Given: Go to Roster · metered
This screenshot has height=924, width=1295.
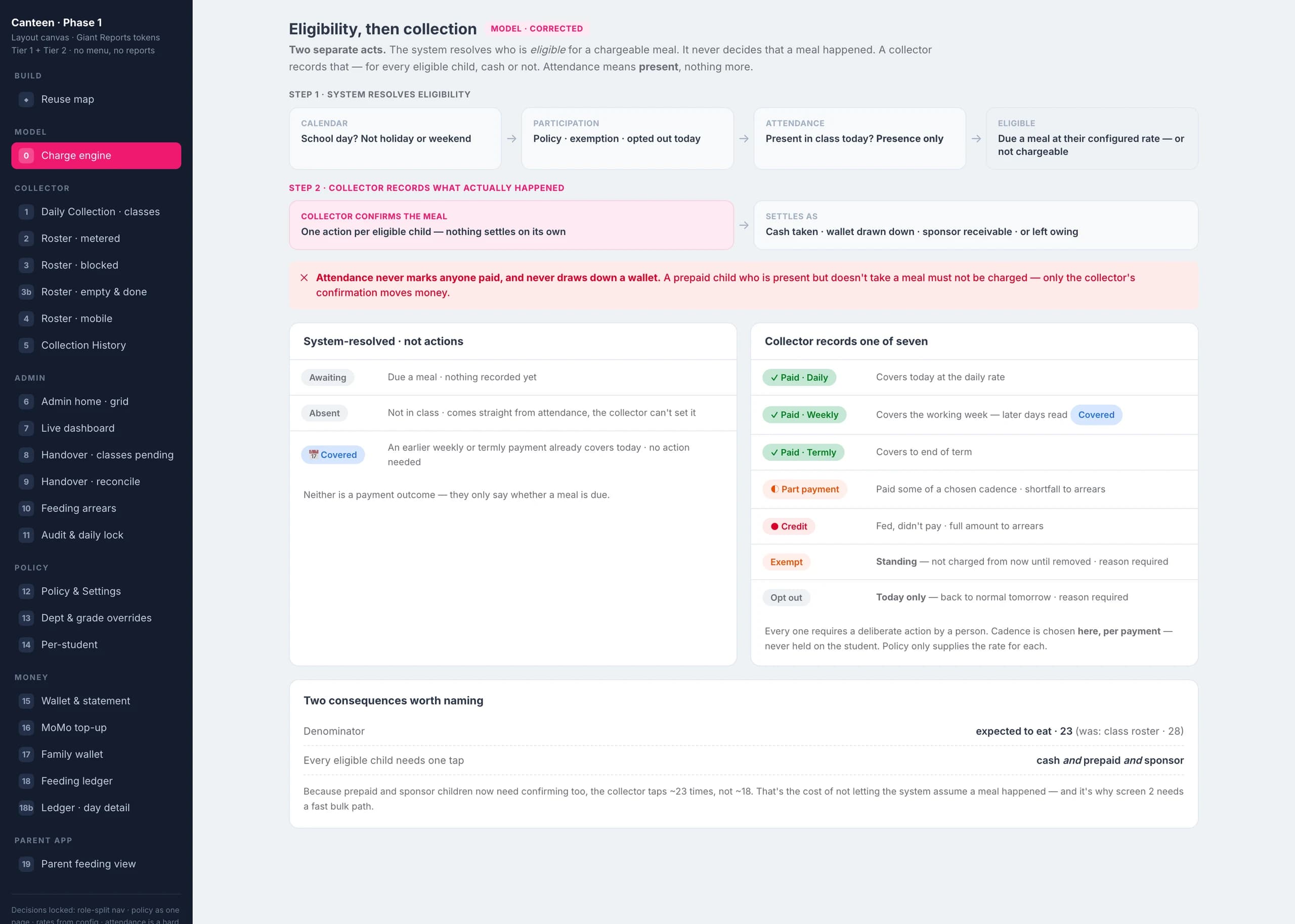Looking at the screenshot, I should tap(96, 238).
